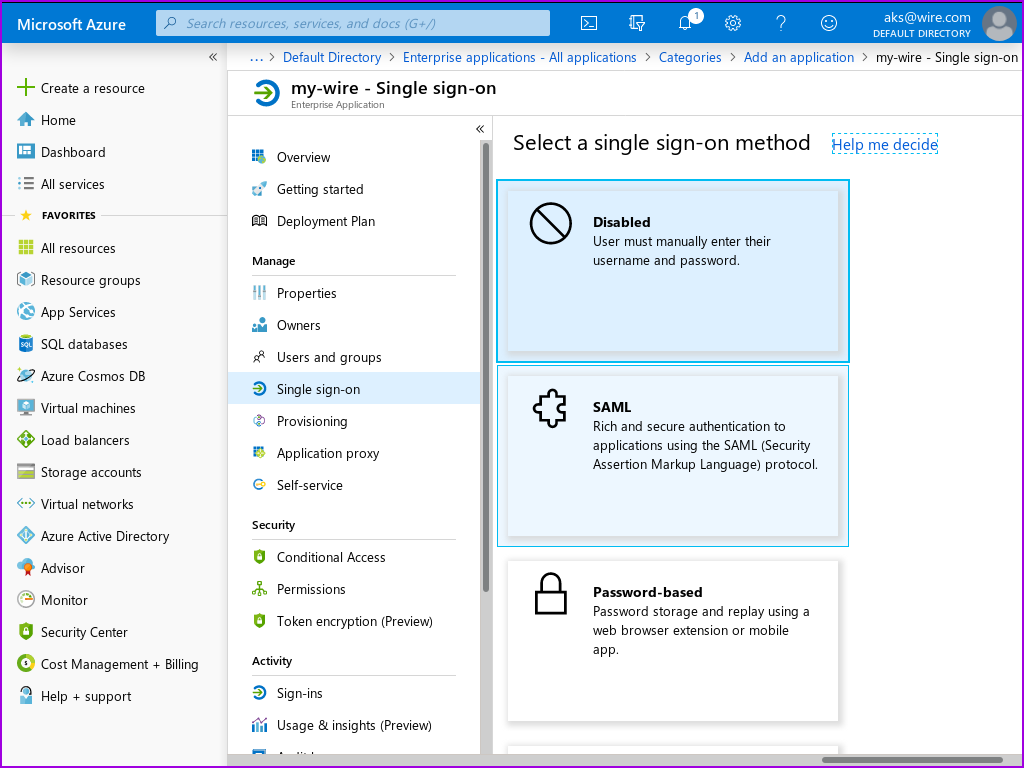The height and width of the screenshot is (768, 1024).
Task: Click the help question mark icon
Action: coord(781,23)
